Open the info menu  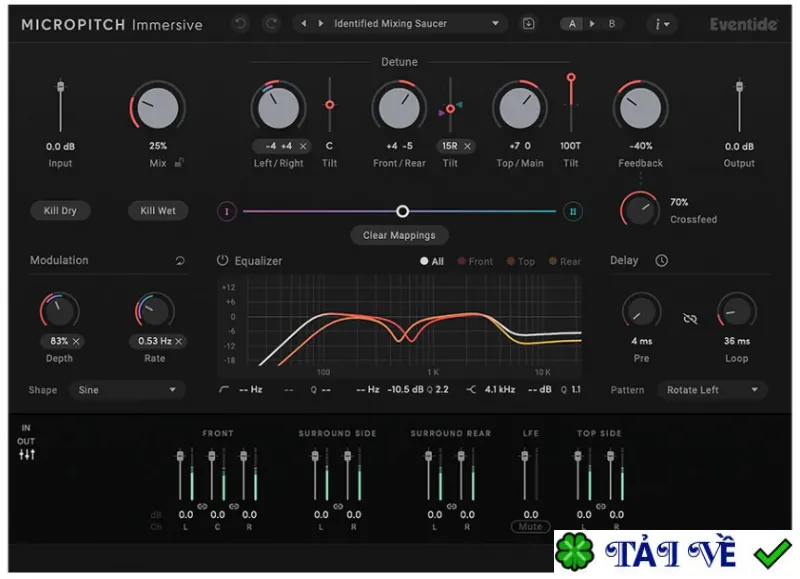click(662, 24)
